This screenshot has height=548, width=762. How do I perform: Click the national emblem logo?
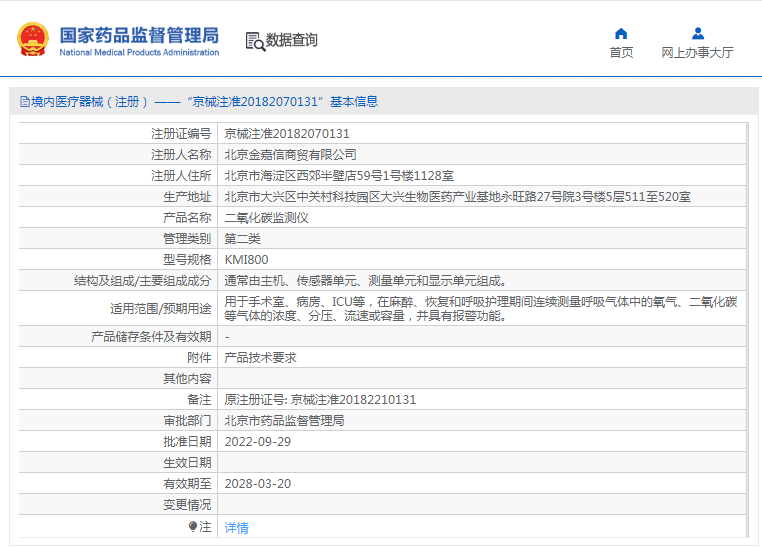pos(34,39)
